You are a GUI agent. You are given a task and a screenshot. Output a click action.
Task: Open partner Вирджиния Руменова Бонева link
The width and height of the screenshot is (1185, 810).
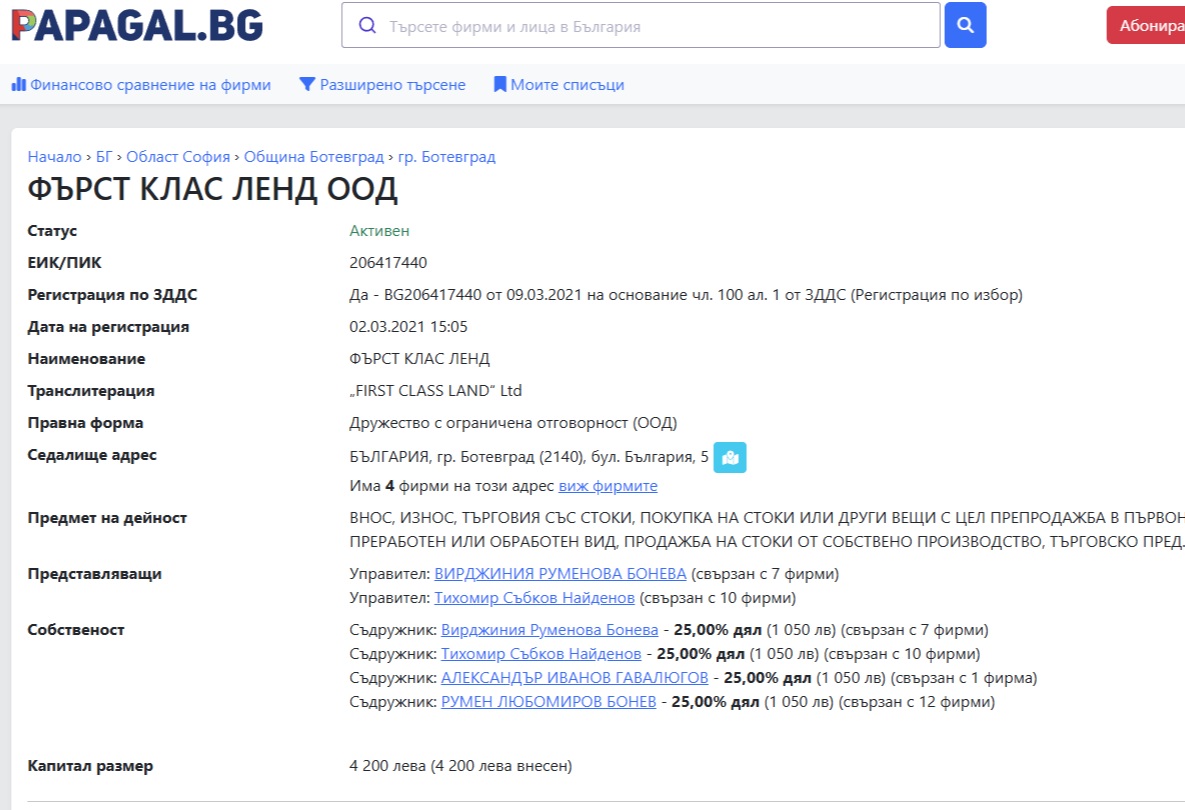tap(549, 630)
